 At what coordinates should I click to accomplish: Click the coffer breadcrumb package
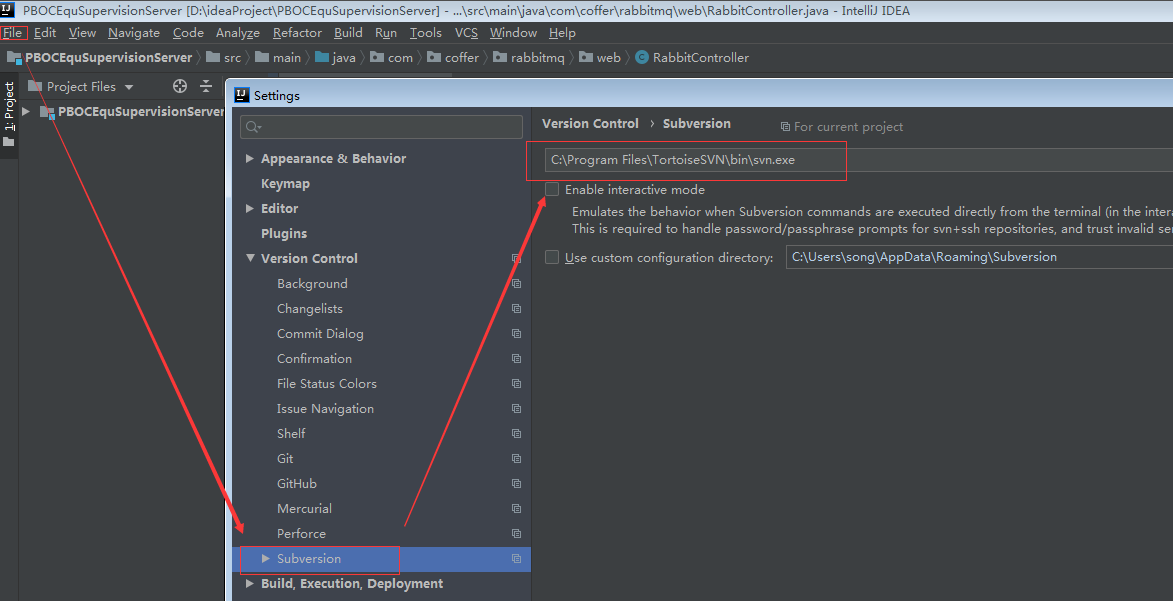pos(453,58)
